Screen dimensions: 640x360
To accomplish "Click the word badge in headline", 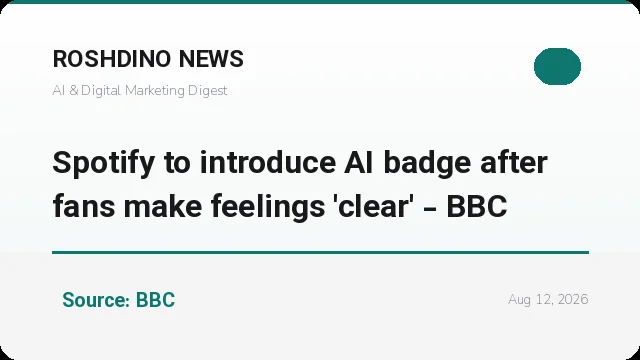I will pos(427,164).
